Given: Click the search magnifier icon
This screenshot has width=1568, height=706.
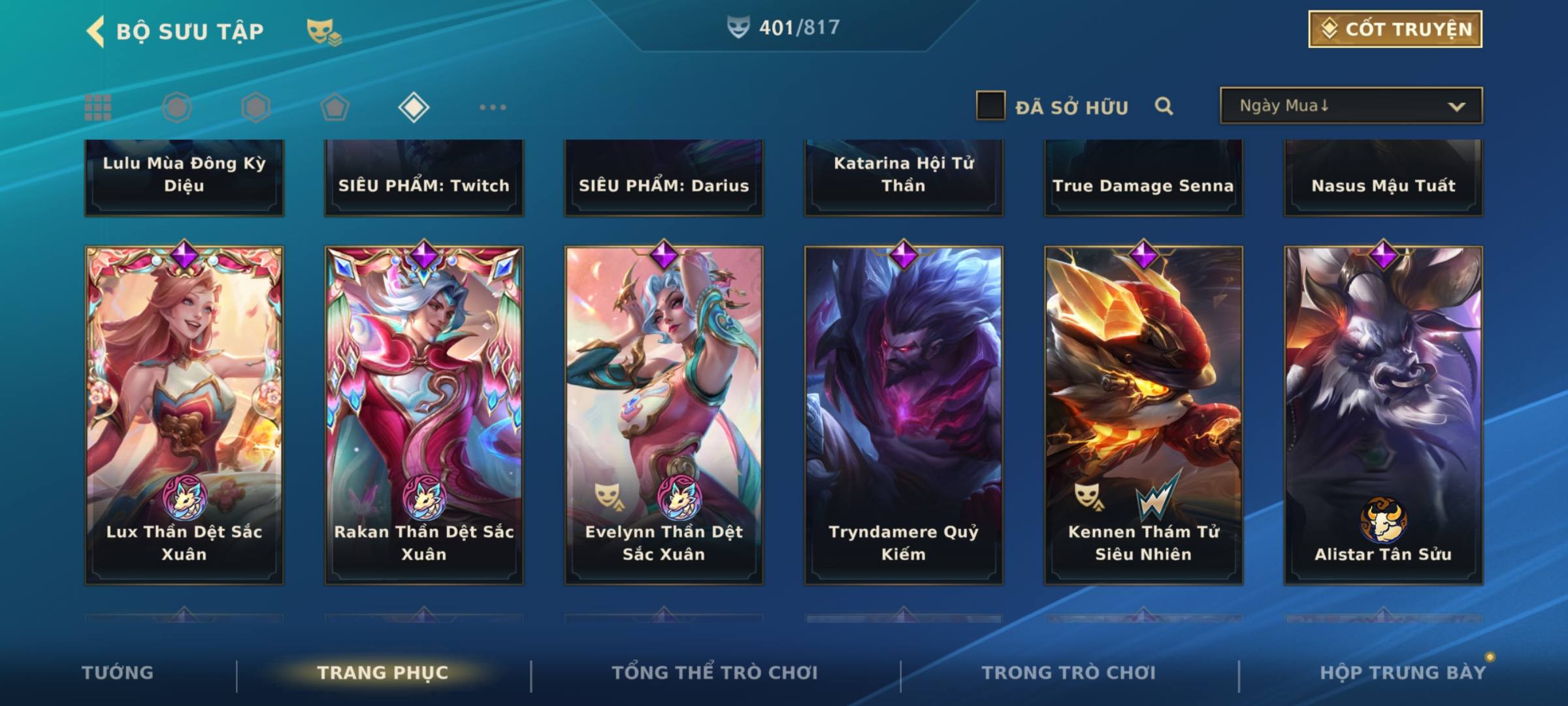Looking at the screenshot, I should [1164, 106].
